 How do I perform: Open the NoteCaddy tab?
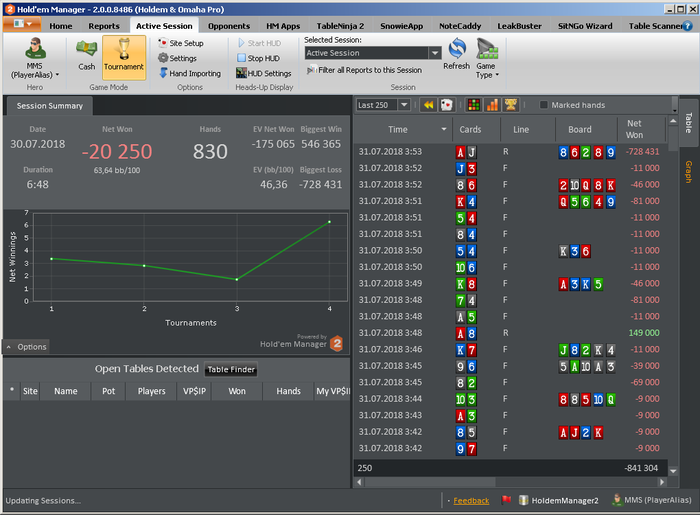pos(460,26)
